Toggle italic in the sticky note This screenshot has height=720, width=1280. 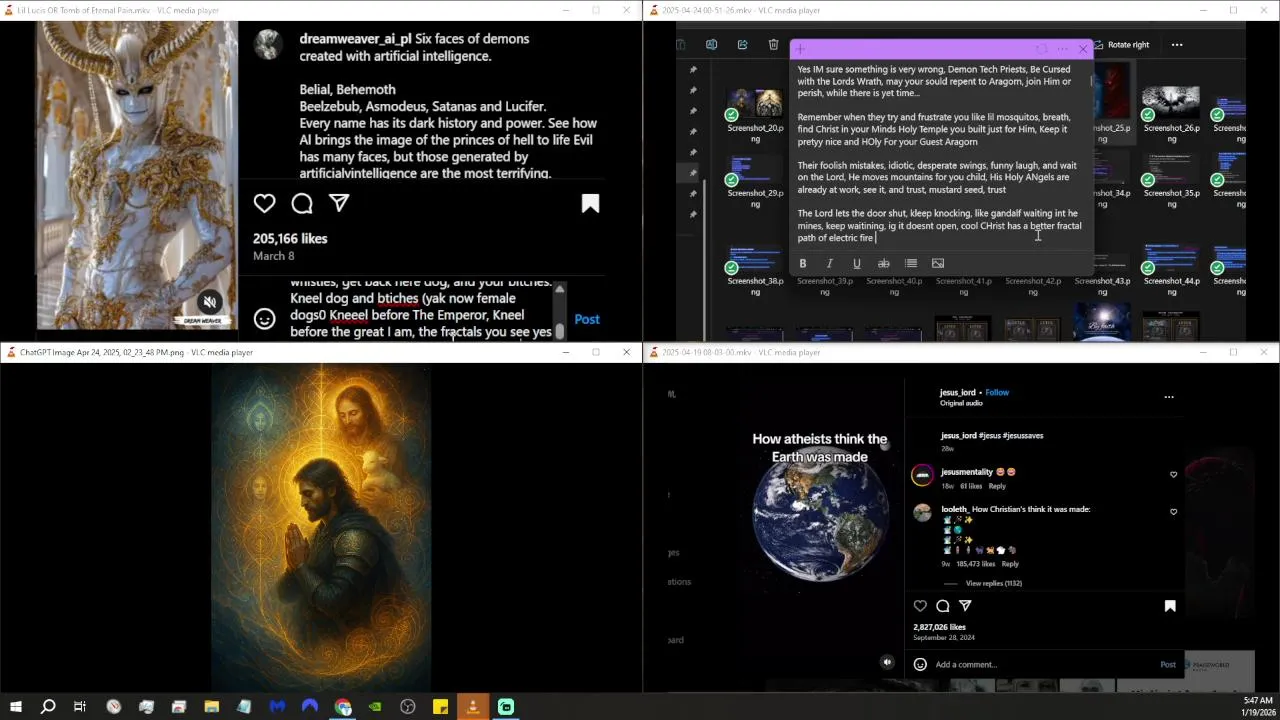pyautogui.click(x=829, y=263)
